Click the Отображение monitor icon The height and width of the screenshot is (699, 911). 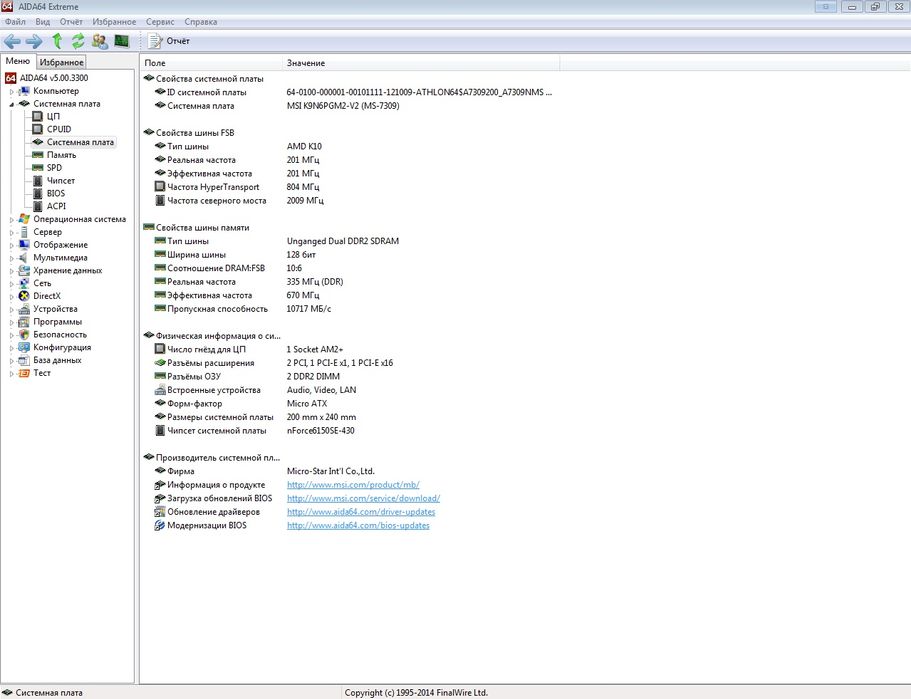(24, 245)
